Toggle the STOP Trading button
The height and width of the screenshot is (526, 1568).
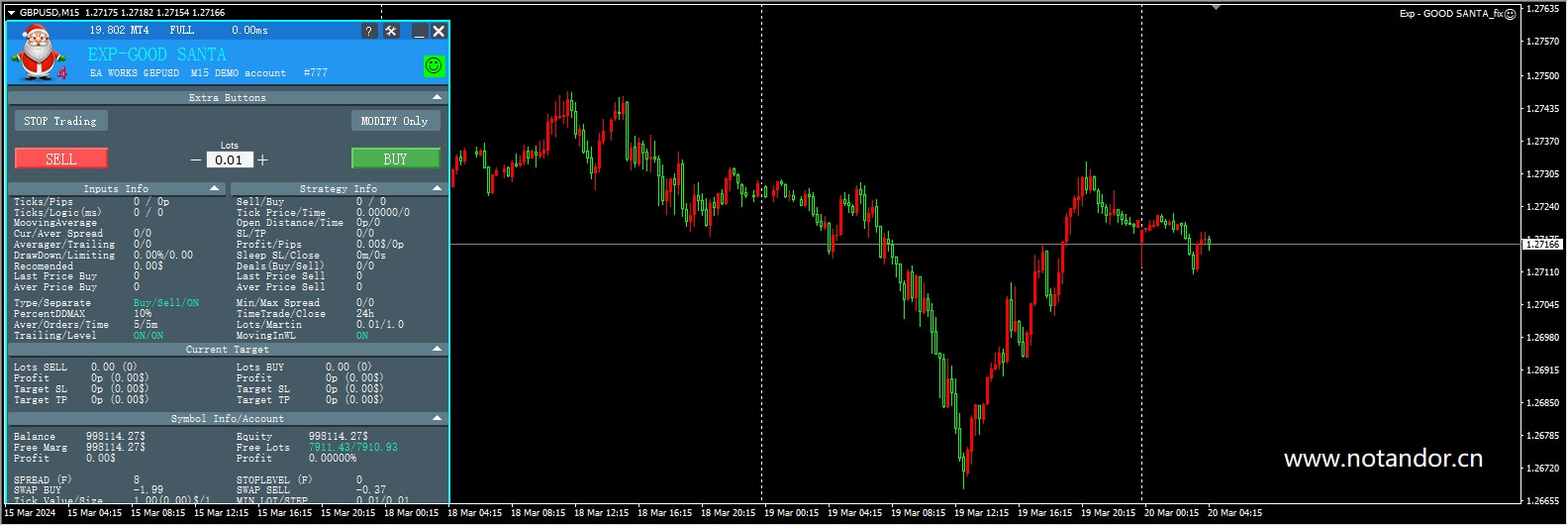coord(60,121)
